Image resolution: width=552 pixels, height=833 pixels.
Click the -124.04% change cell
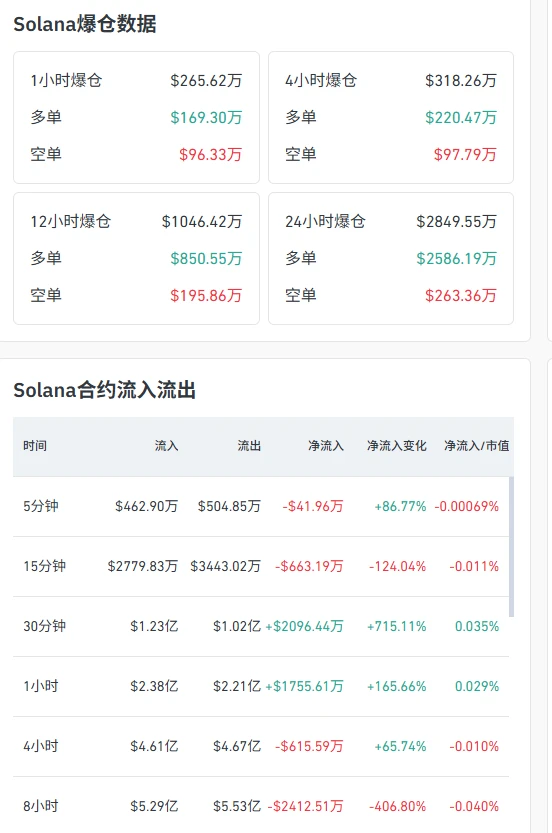pyautogui.click(x=397, y=566)
